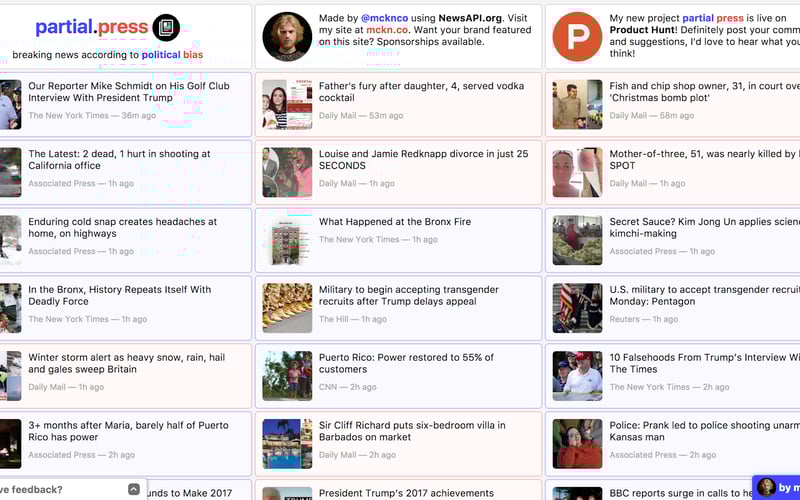This screenshot has width=800, height=500.
Task: Click the Puerto Rico CNN story thumbnail
Action: click(x=287, y=376)
